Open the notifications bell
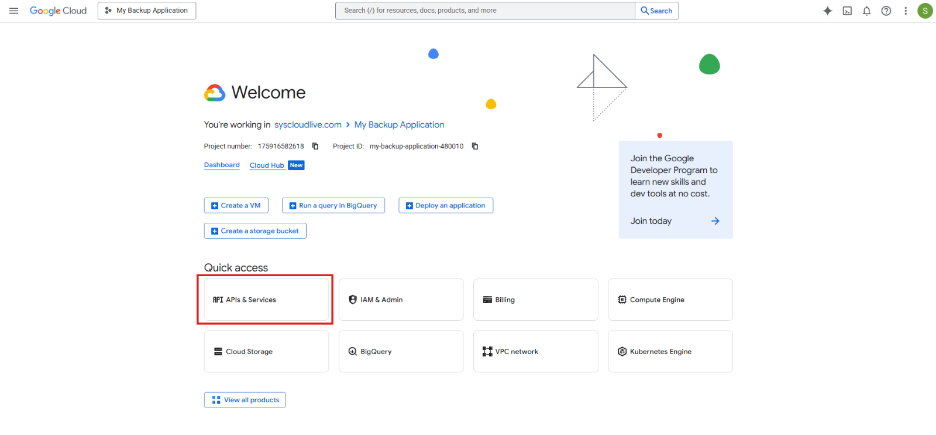 pos(866,11)
